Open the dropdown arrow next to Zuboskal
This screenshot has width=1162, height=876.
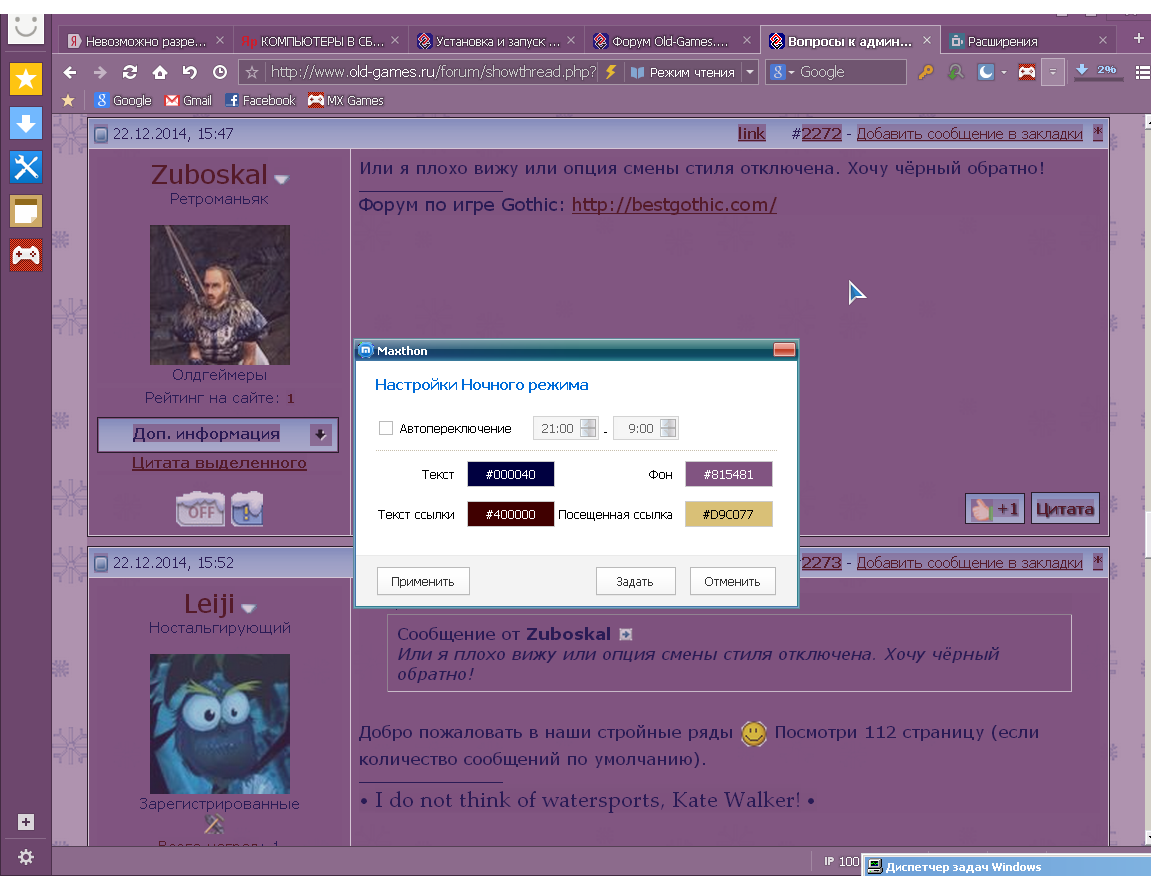pyautogui.click(x=281, y=179)
